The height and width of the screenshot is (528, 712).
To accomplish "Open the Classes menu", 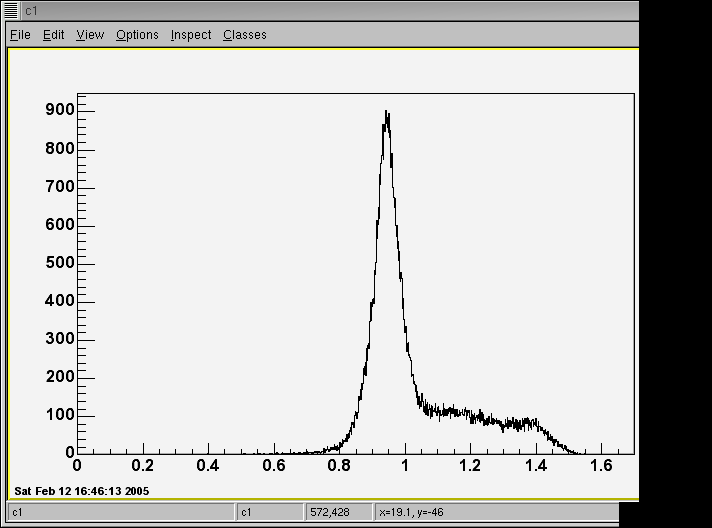I will tap(245, 35).
